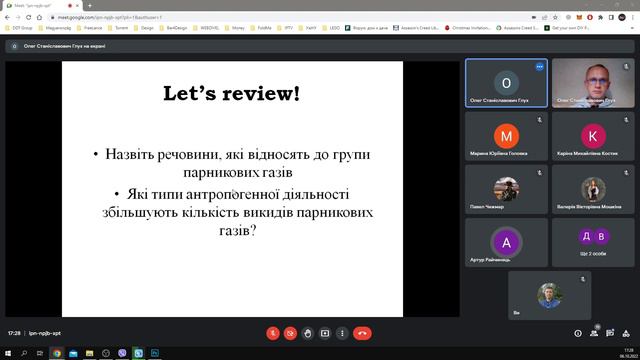The image size is (640, 360).
Task: Select the participant tile with letter M
Action: 506,136
